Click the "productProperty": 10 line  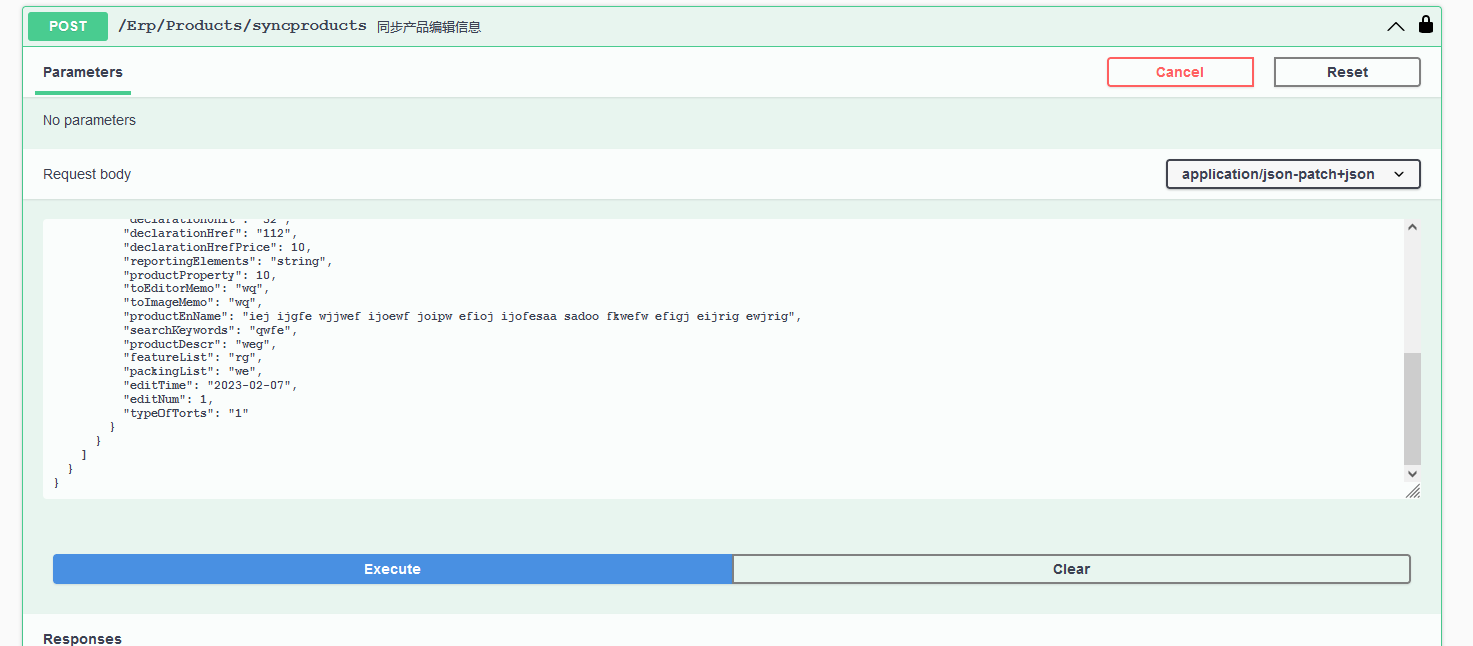tap(199, 275)
